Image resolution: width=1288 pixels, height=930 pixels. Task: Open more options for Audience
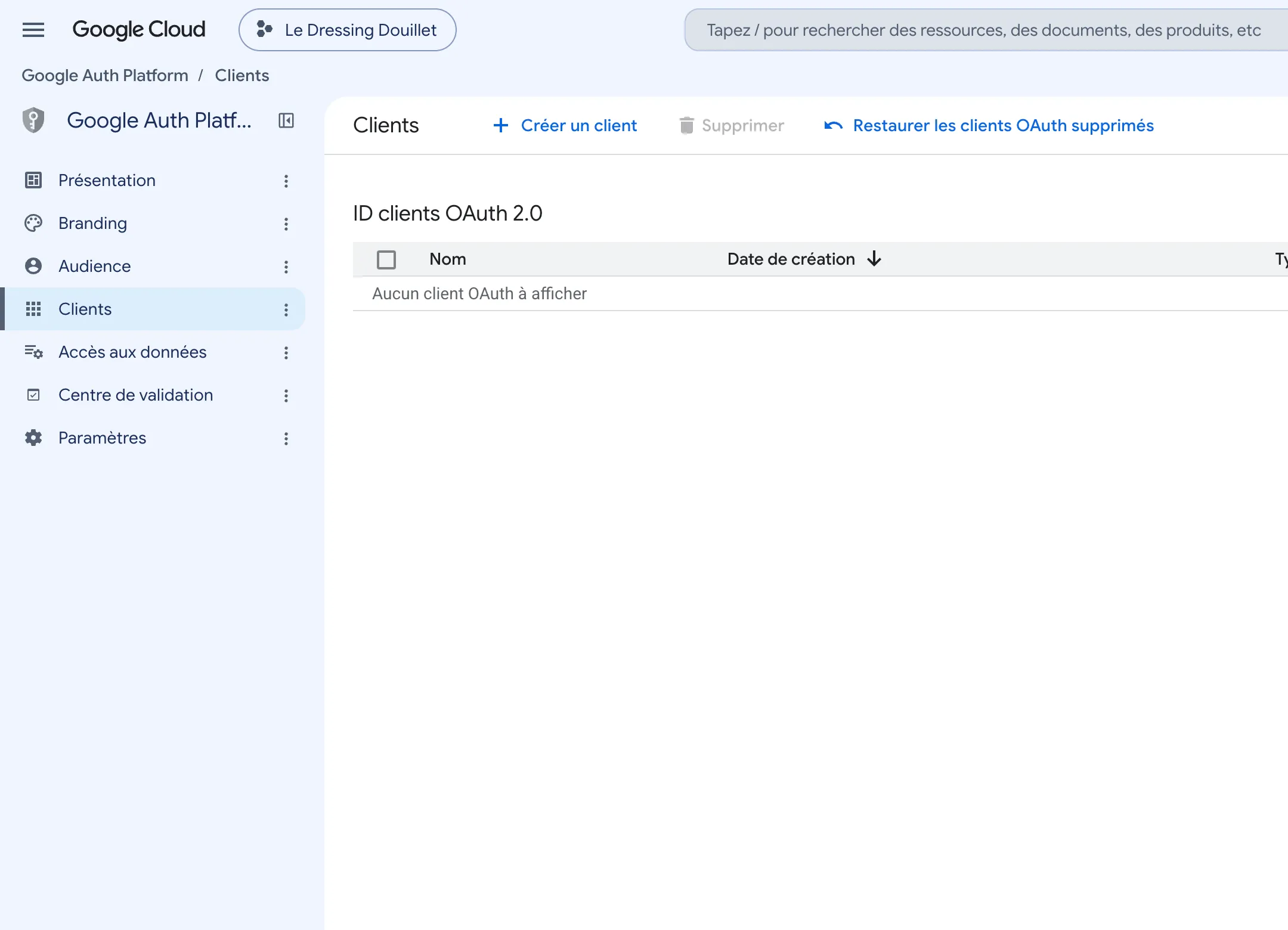pos(286,267)
